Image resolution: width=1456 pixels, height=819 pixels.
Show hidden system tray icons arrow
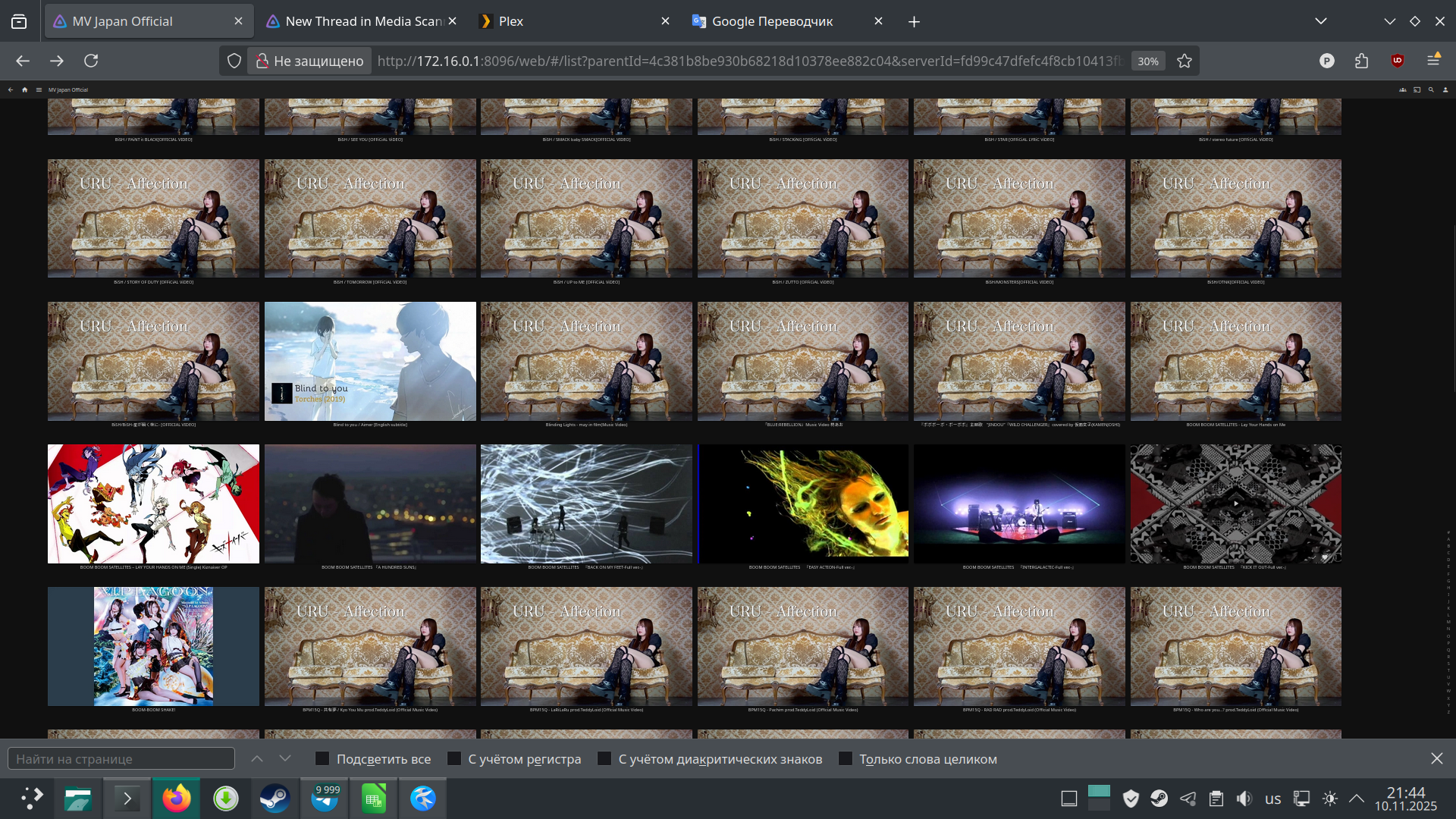coord(1357,799)
